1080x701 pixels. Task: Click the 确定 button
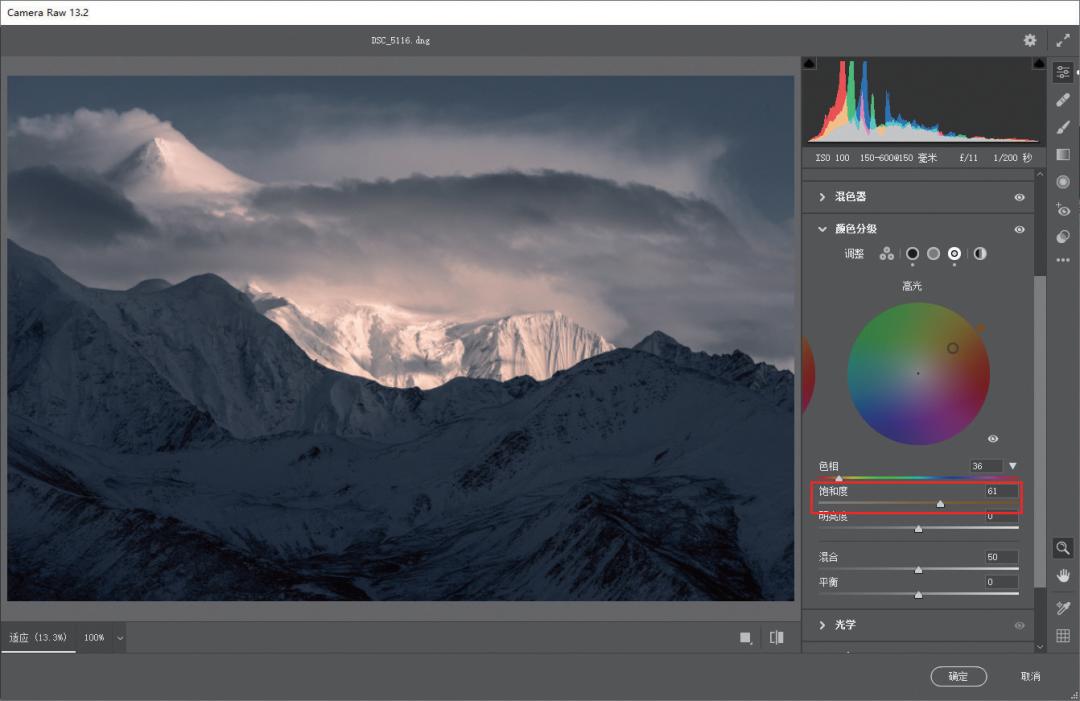(958, 676)
